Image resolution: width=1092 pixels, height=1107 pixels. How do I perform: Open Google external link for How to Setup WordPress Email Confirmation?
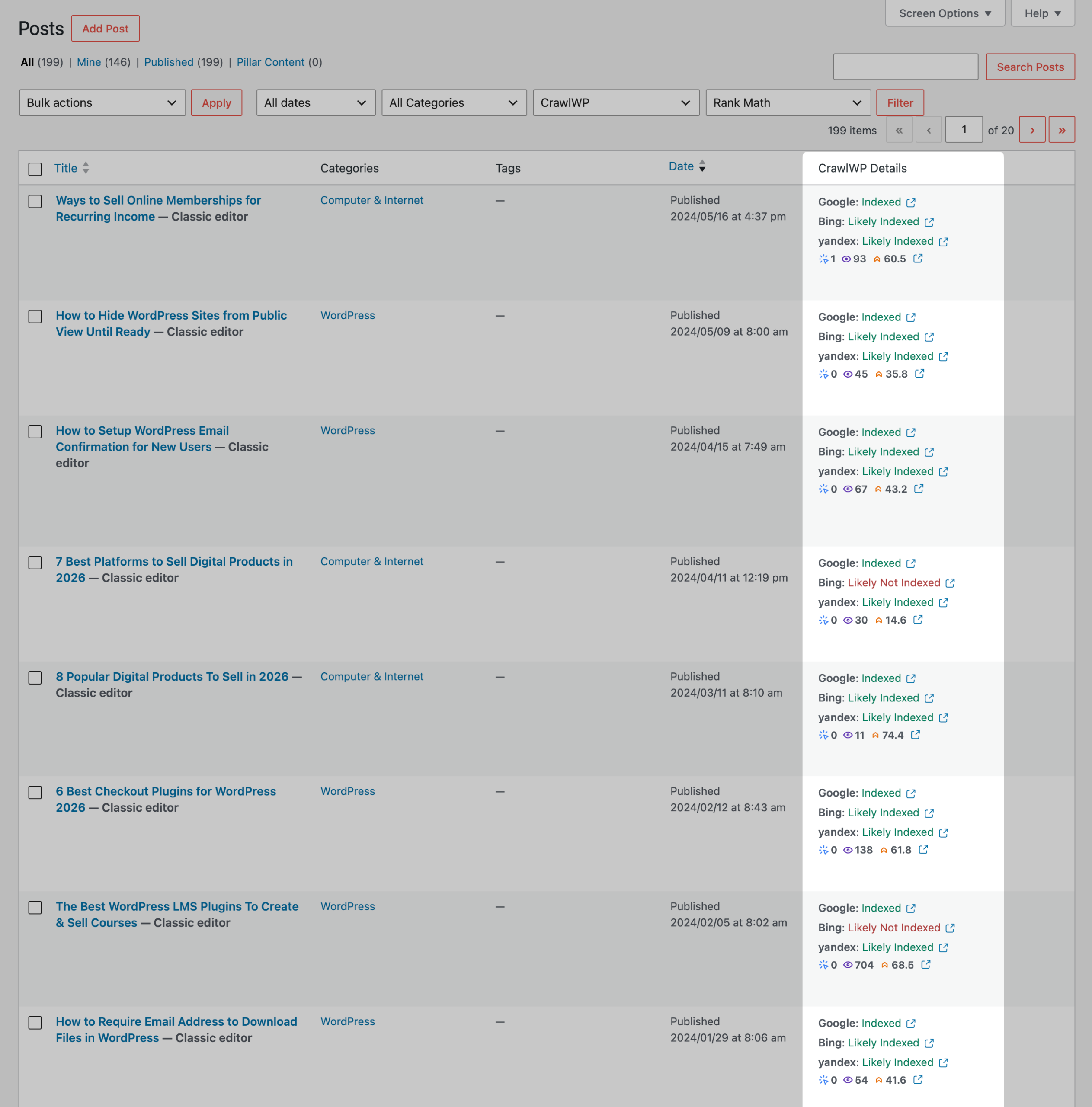(x=911, y=432)
